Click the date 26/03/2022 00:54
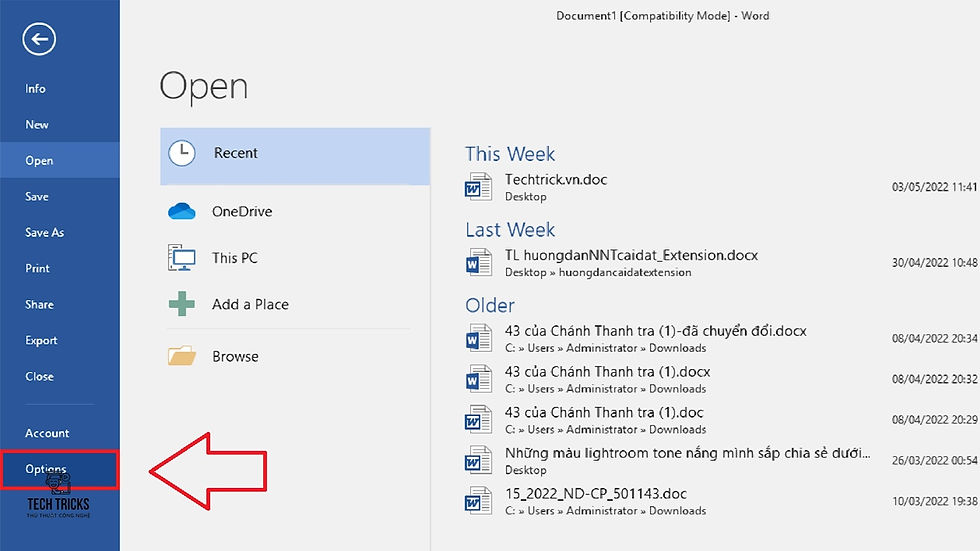 pos(934,460)
